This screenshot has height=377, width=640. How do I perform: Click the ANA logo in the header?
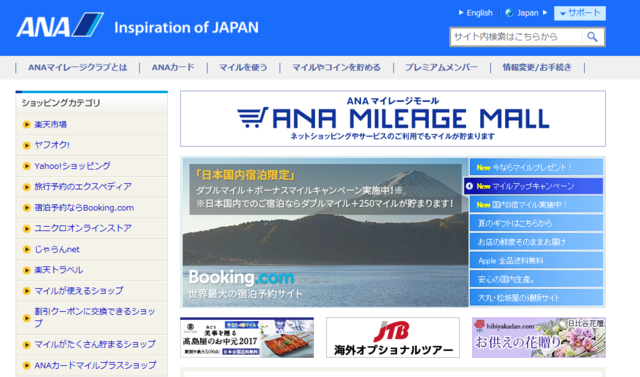[x=60, y=25]
